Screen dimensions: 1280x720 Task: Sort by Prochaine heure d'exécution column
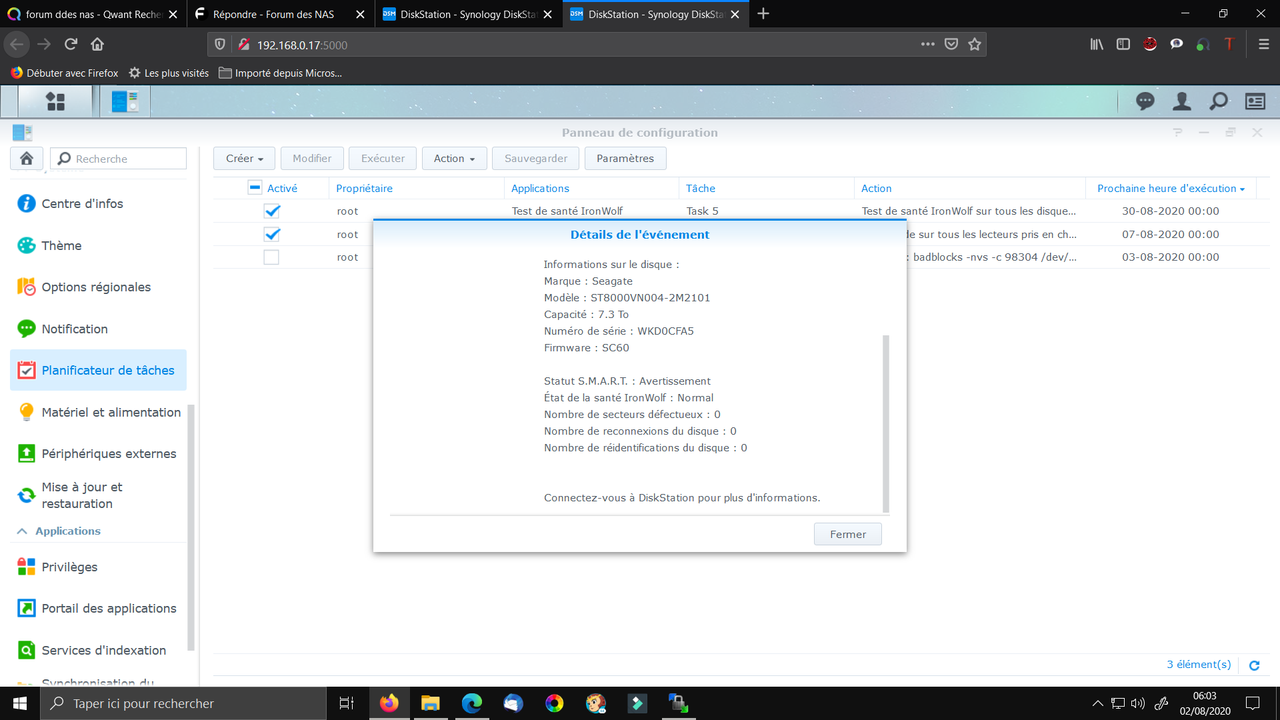coord(1171,188)
